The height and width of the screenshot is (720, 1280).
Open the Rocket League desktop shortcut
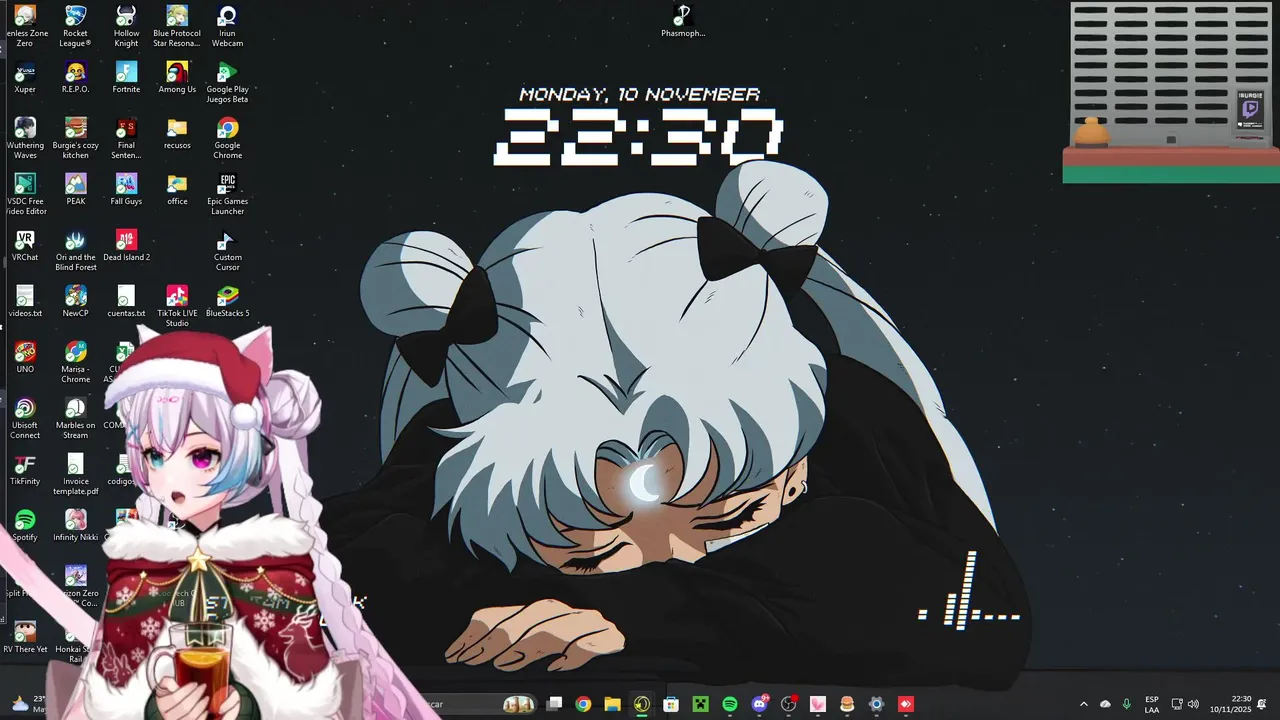[75, 26]
